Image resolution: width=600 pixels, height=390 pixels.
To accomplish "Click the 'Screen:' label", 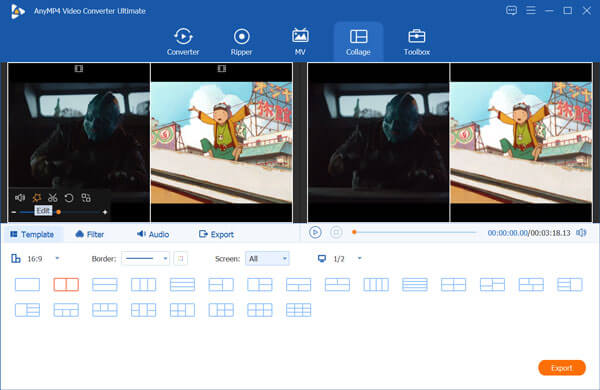I will pyautogui.click(x=227, y=259).
